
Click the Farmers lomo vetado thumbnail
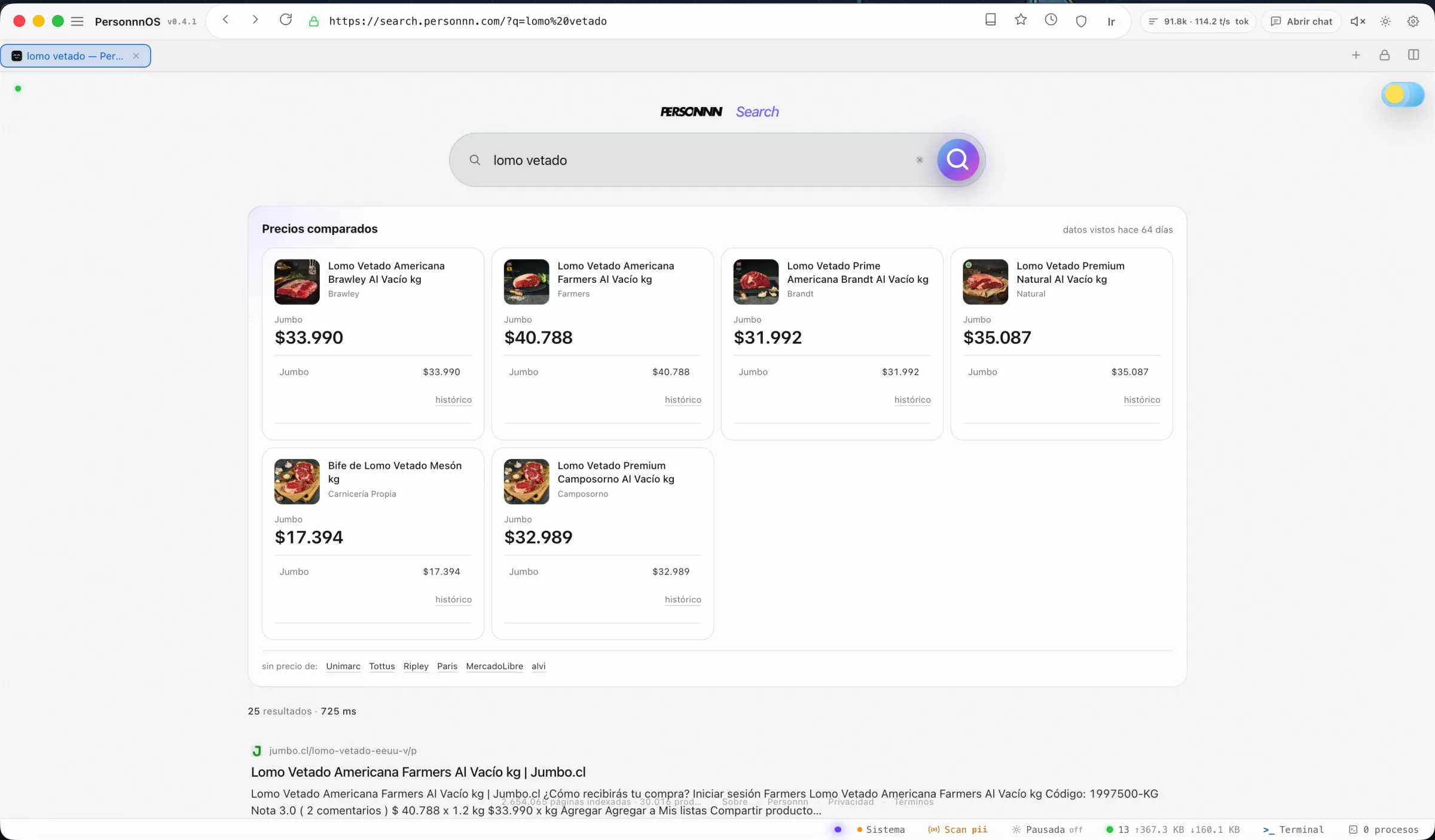click(x=526, y=282)
